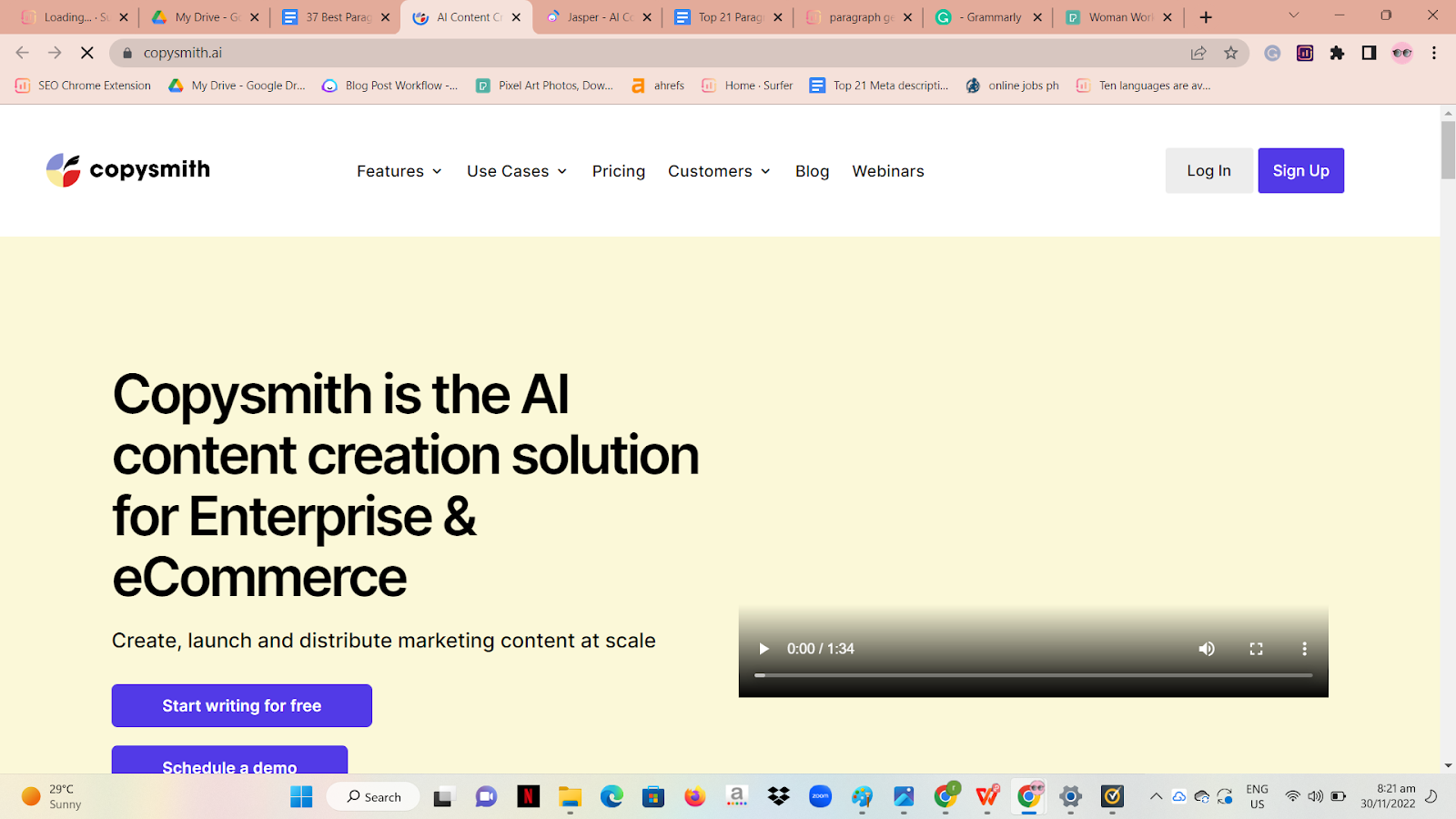Click the Log In button
This screenshot has width=1456, height=819.
pos(1208,170)
